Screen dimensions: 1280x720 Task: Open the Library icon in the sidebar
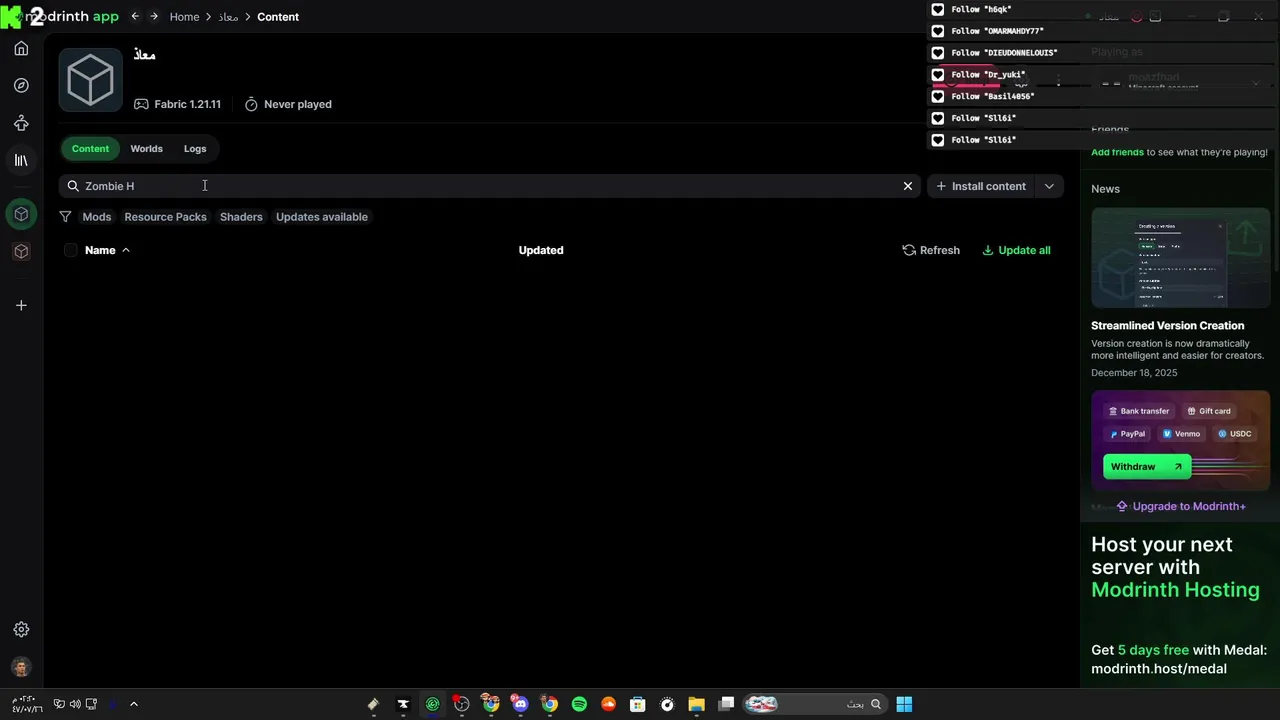21,160
